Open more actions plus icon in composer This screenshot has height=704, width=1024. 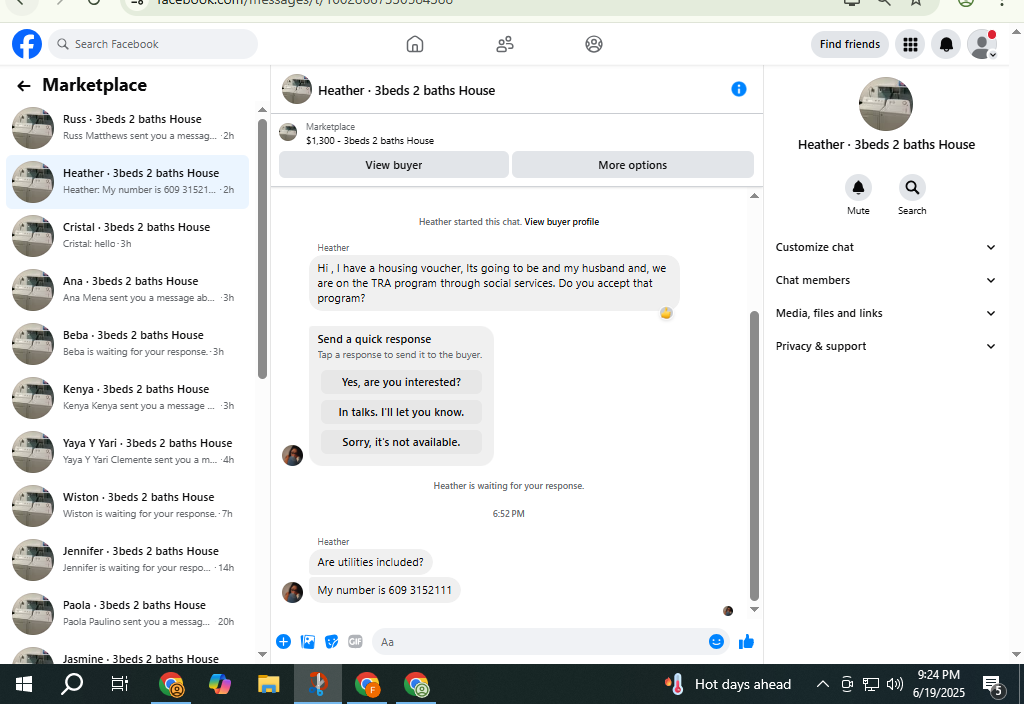coord(283,642)
